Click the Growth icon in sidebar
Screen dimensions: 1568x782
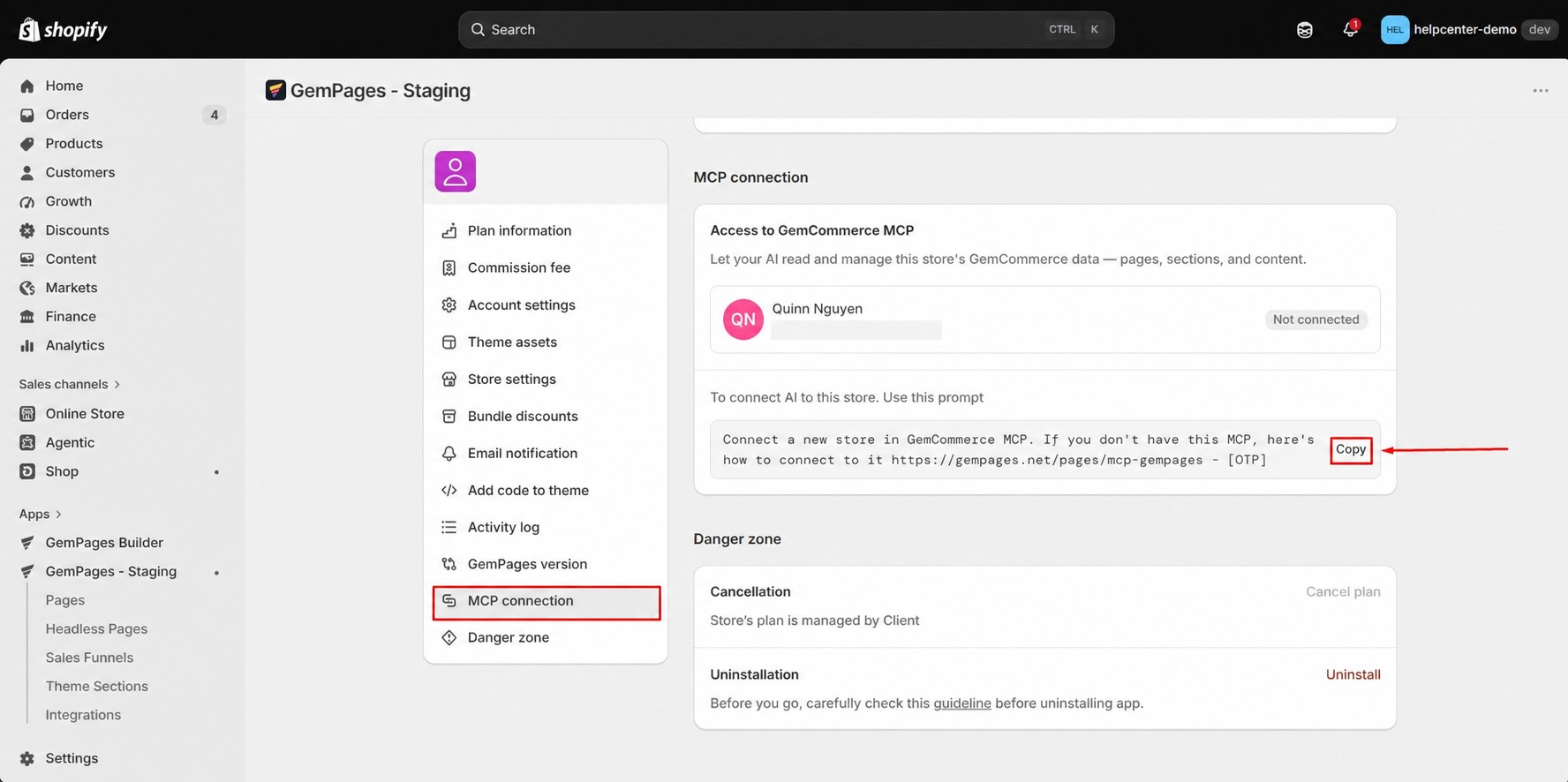27,201
